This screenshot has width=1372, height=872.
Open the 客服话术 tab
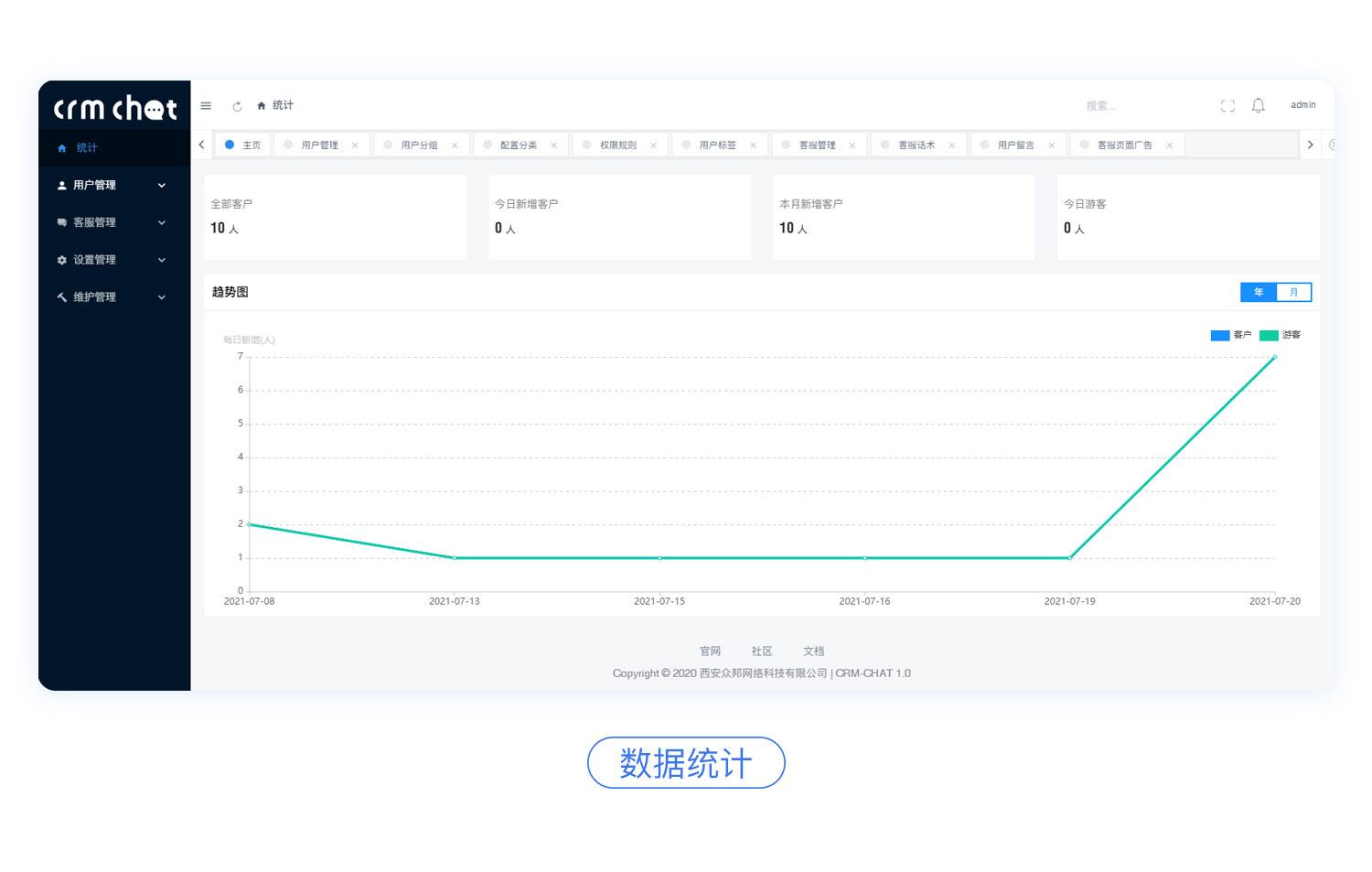[917, 145]
